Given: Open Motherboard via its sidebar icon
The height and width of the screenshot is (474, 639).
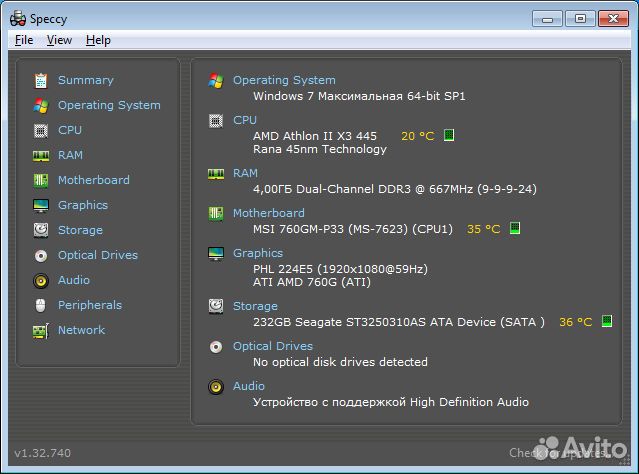Looking at the screenshot, I should pyautogui.click(x=40, y=180).
